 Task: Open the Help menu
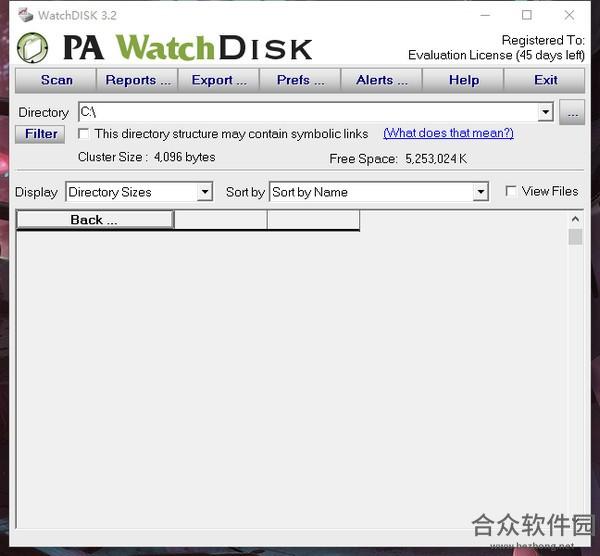(463, 80)
